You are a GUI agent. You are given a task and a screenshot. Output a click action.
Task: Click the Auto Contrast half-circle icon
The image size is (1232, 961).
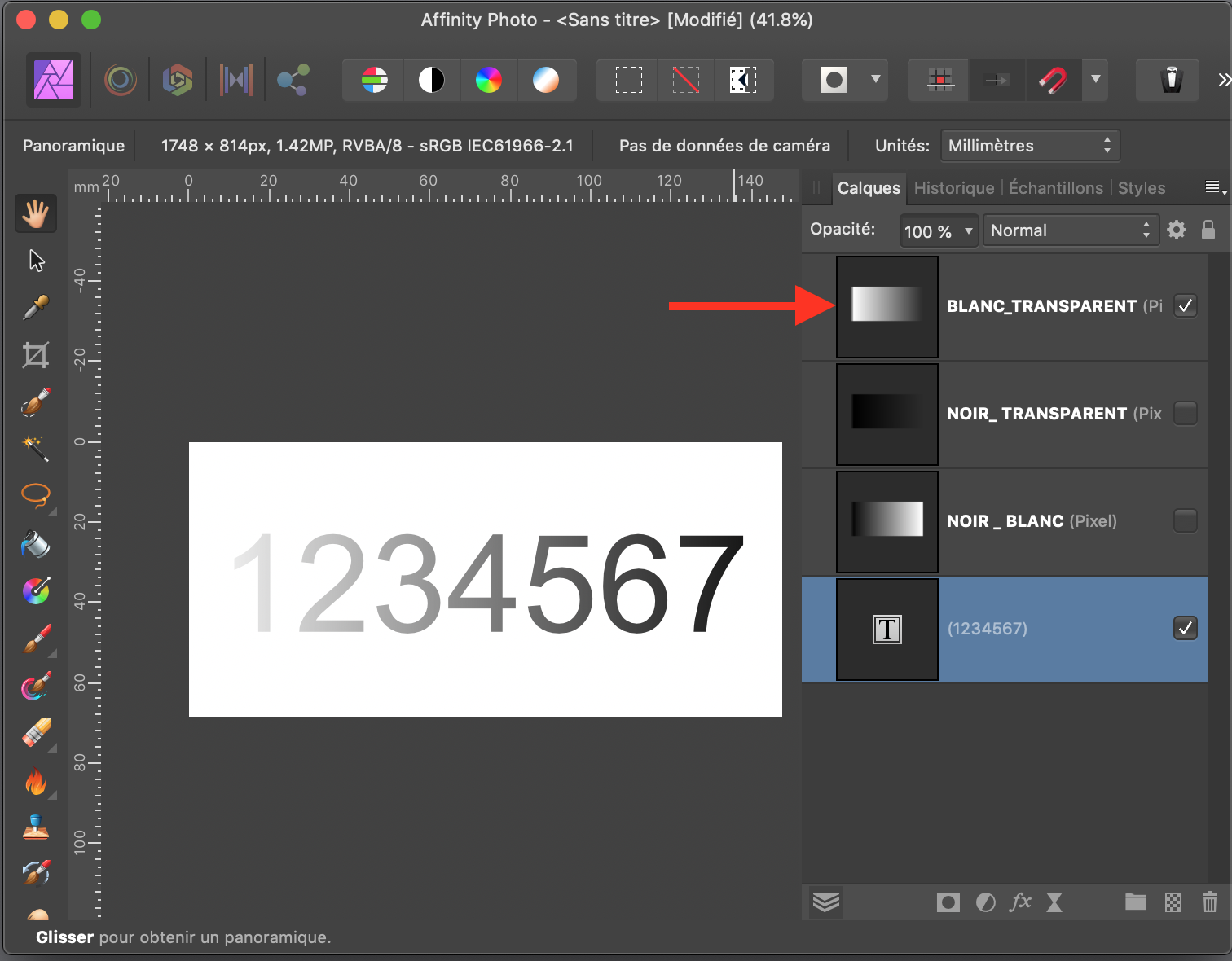pyautogui.click(x=432, y=80)
